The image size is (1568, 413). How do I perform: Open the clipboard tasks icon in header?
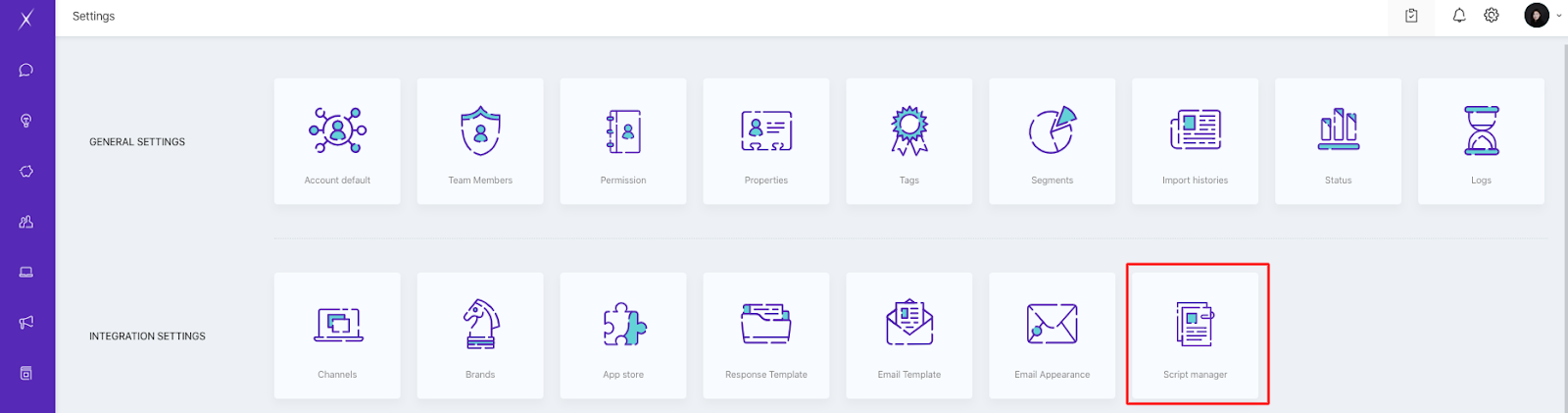(x=1411, y=16)
